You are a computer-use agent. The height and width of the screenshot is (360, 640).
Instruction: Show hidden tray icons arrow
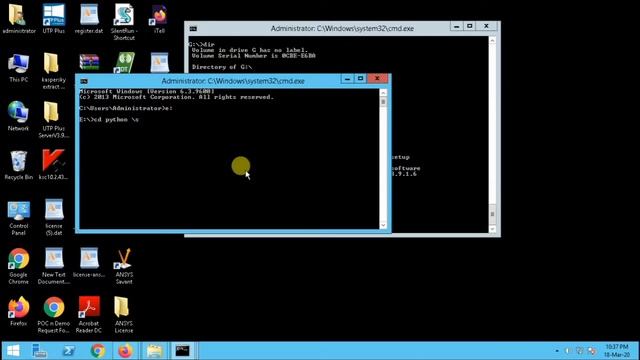557,351
